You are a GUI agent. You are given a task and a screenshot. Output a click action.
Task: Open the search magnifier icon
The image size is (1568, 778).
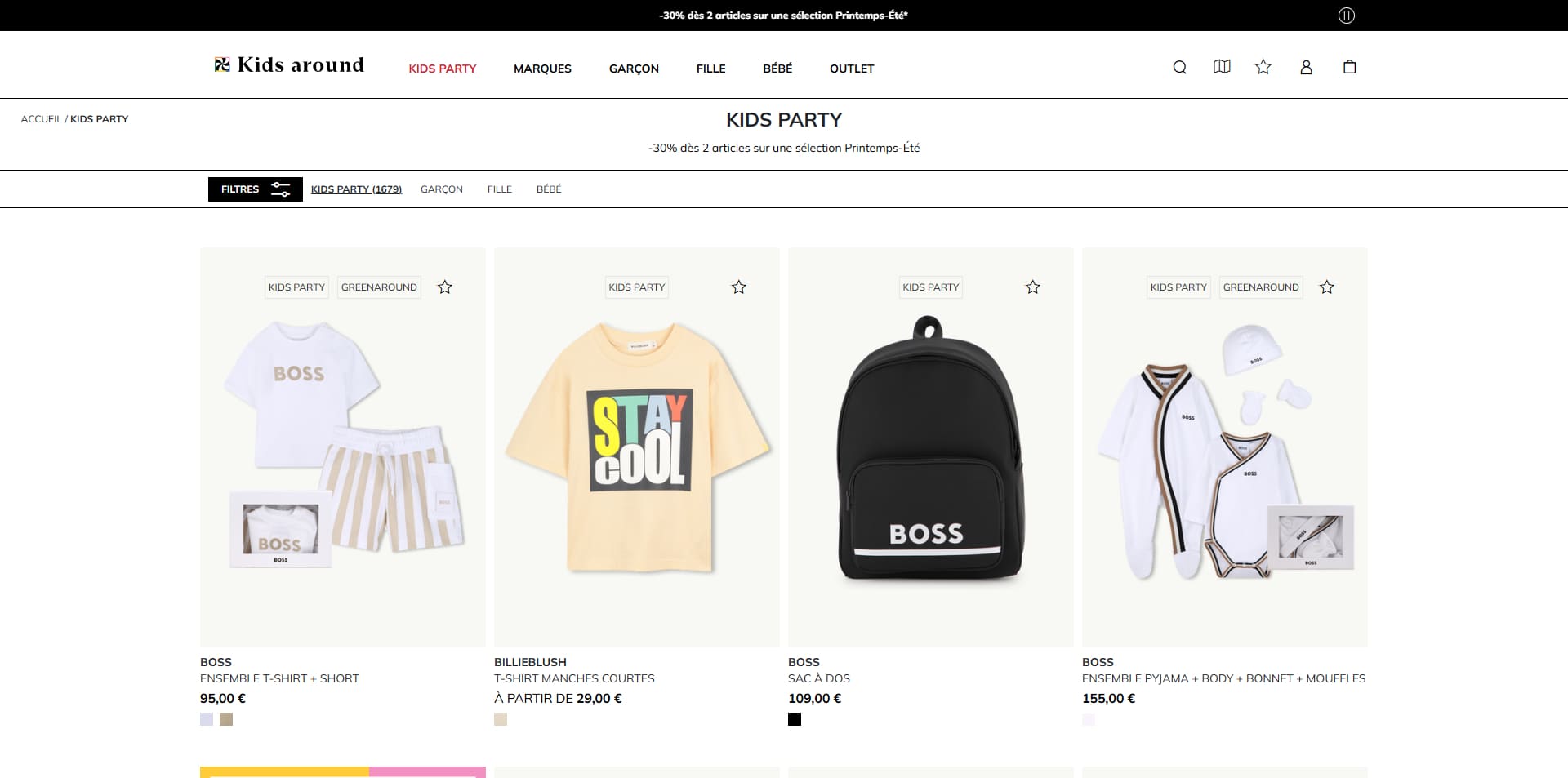(x=1179, y=67)
